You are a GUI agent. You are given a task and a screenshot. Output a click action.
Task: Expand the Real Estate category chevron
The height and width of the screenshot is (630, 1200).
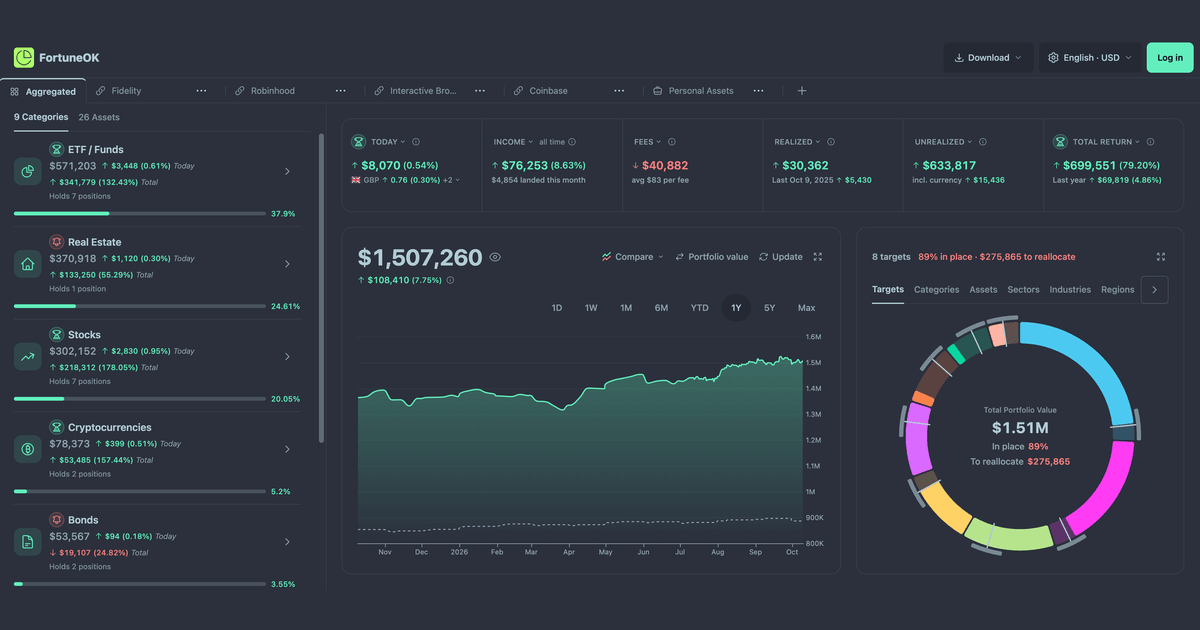[x=287, y=264]
